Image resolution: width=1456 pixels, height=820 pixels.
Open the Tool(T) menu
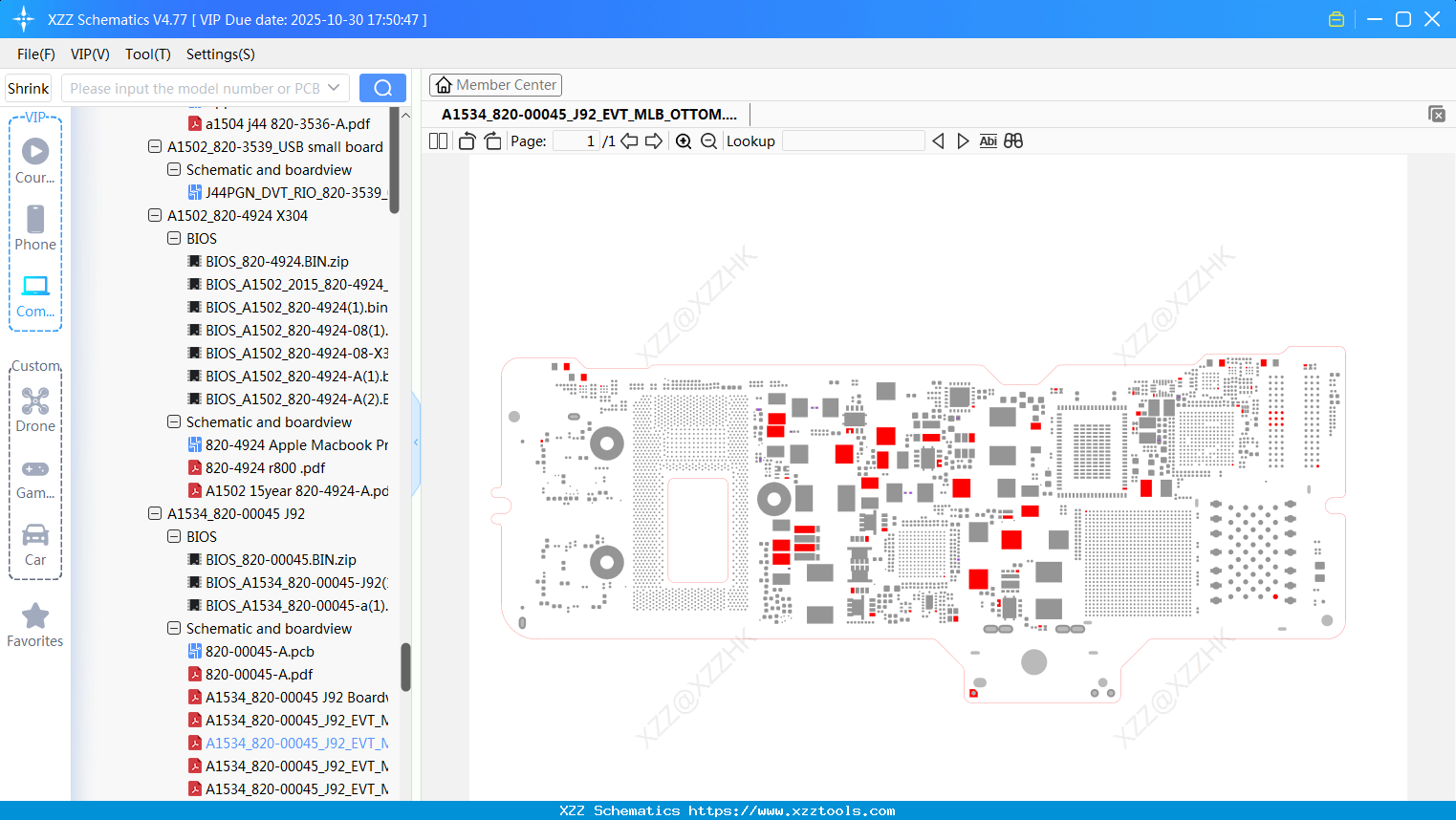(x=148, y=54)
